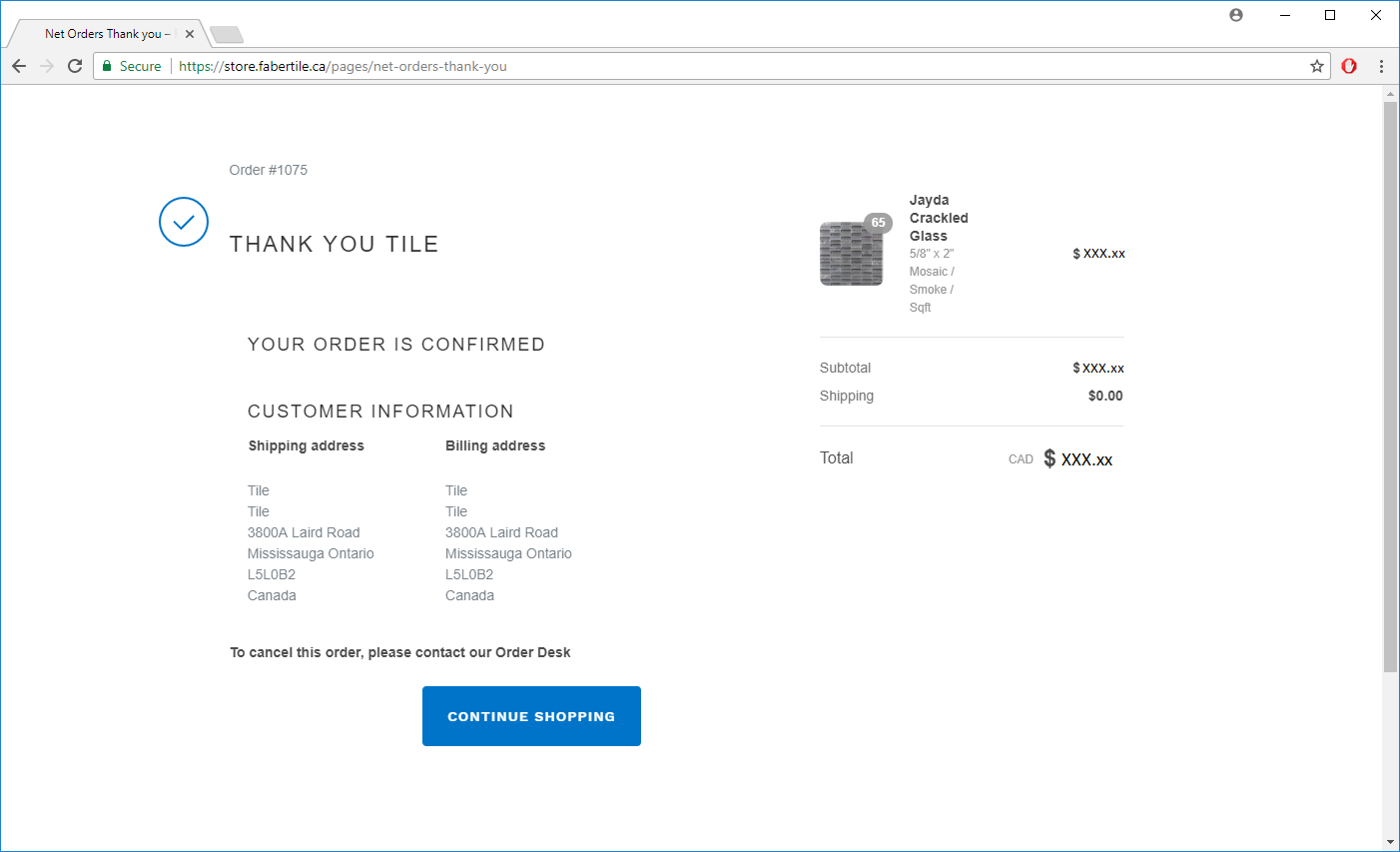Click postal code L5L0B2 in Shipping address
The height and width of the screenshot is (852, 1400).
[272, 574]
